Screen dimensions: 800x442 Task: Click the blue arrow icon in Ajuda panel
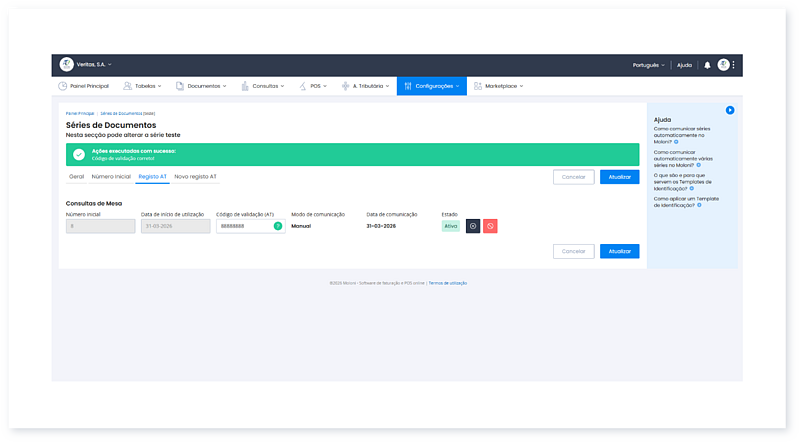tap(730, 110)
